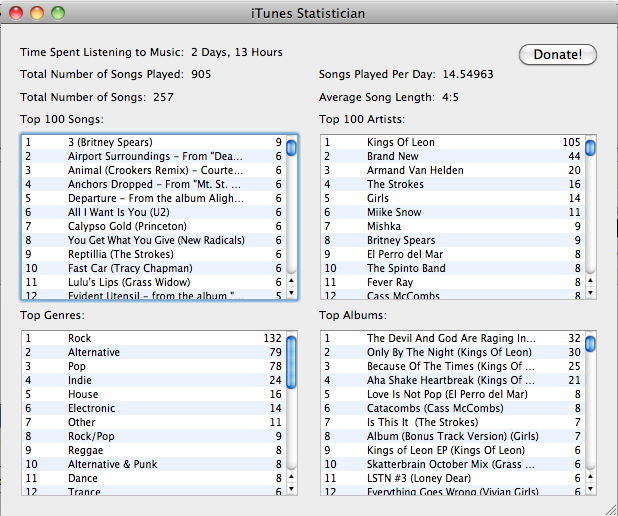Click the Top 100 Artists scroll up arrow
618x516 pixels.
(590, 280)
